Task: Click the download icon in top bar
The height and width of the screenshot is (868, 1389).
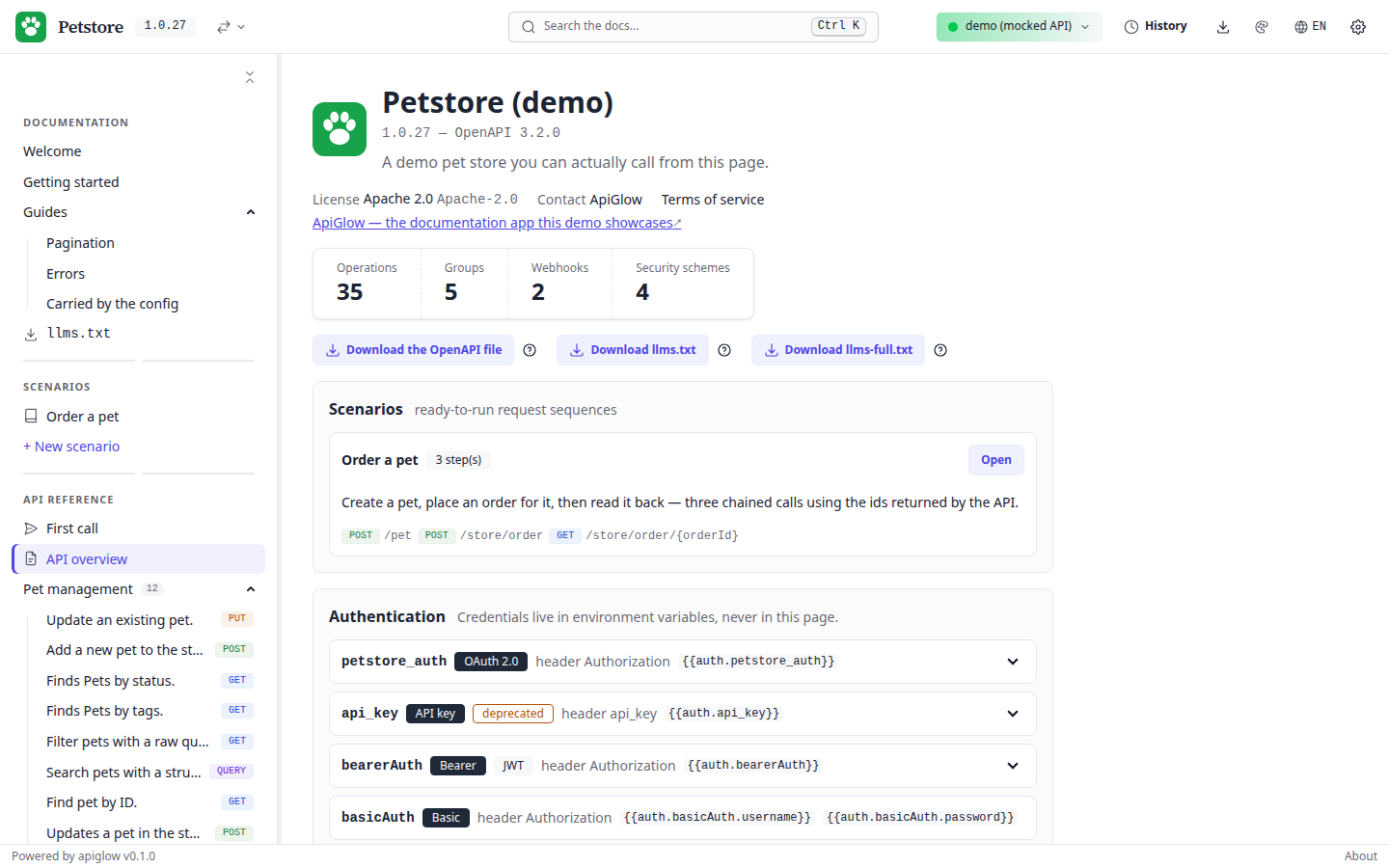Action: tap(1223, 27)
